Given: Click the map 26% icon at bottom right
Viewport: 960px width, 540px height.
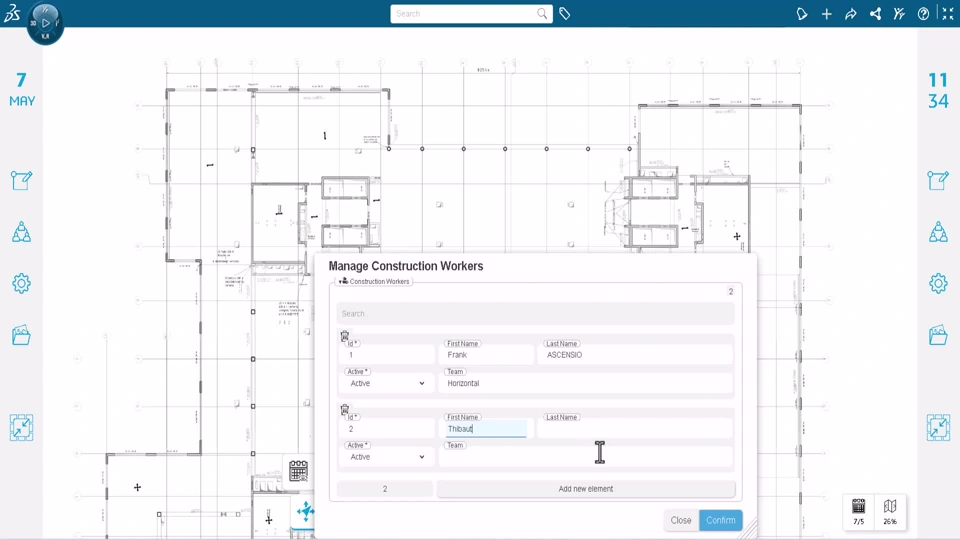Looking at the screenshot, I should click(x=890, y=511).
